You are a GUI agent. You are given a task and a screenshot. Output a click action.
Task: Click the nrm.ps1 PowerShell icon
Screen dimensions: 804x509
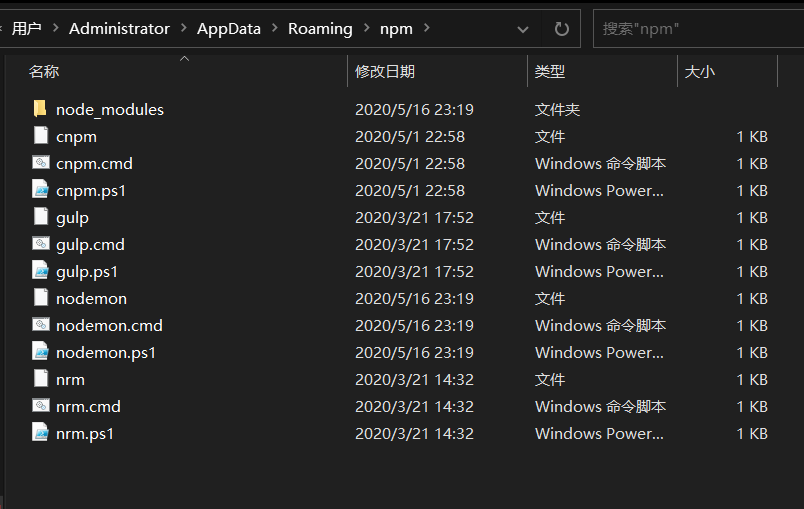41,433
